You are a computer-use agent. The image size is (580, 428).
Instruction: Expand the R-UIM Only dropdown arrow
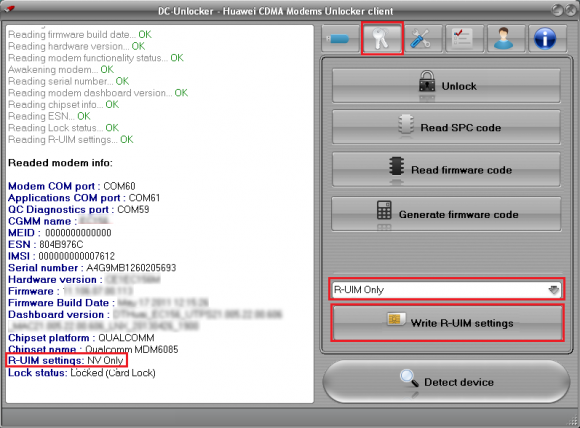click(x=553, y=290)
